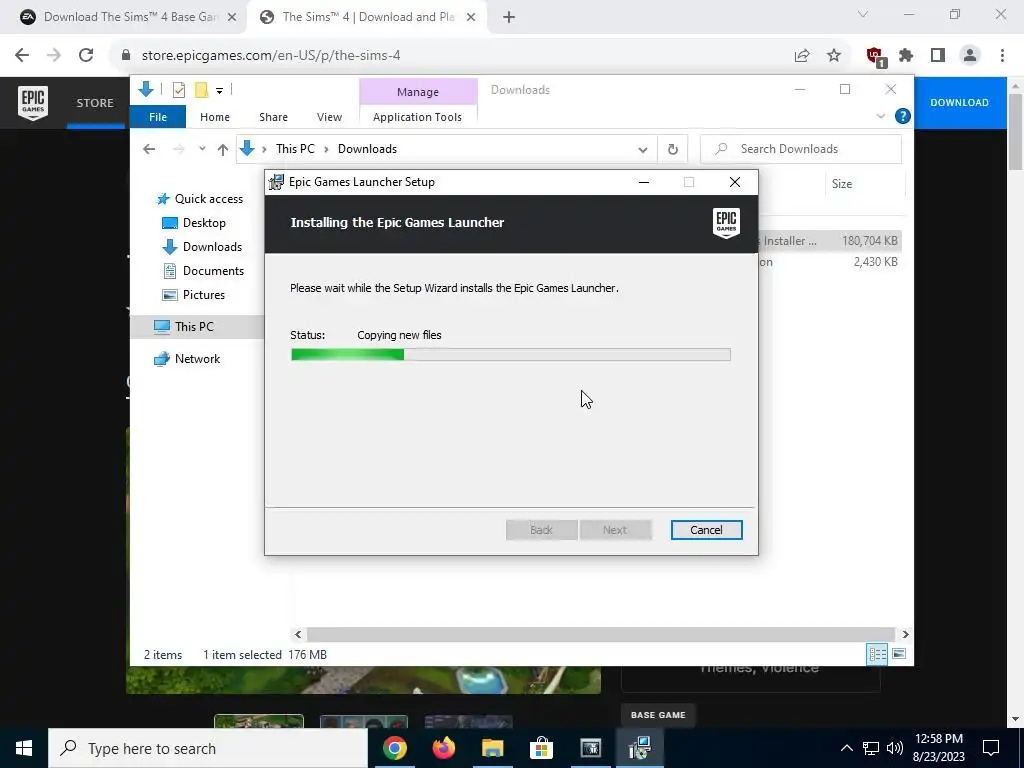The width and height of the screenshot is (1024, 768).
Task: Open Windows Start menu
Action: 24,748
